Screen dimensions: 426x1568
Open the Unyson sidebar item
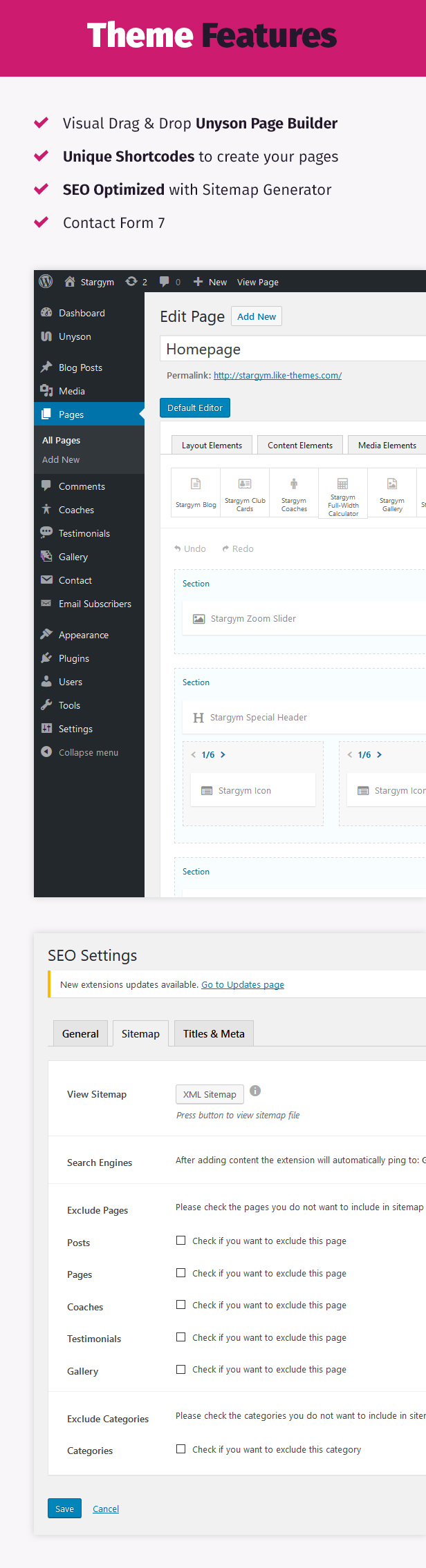click(89, 336)
